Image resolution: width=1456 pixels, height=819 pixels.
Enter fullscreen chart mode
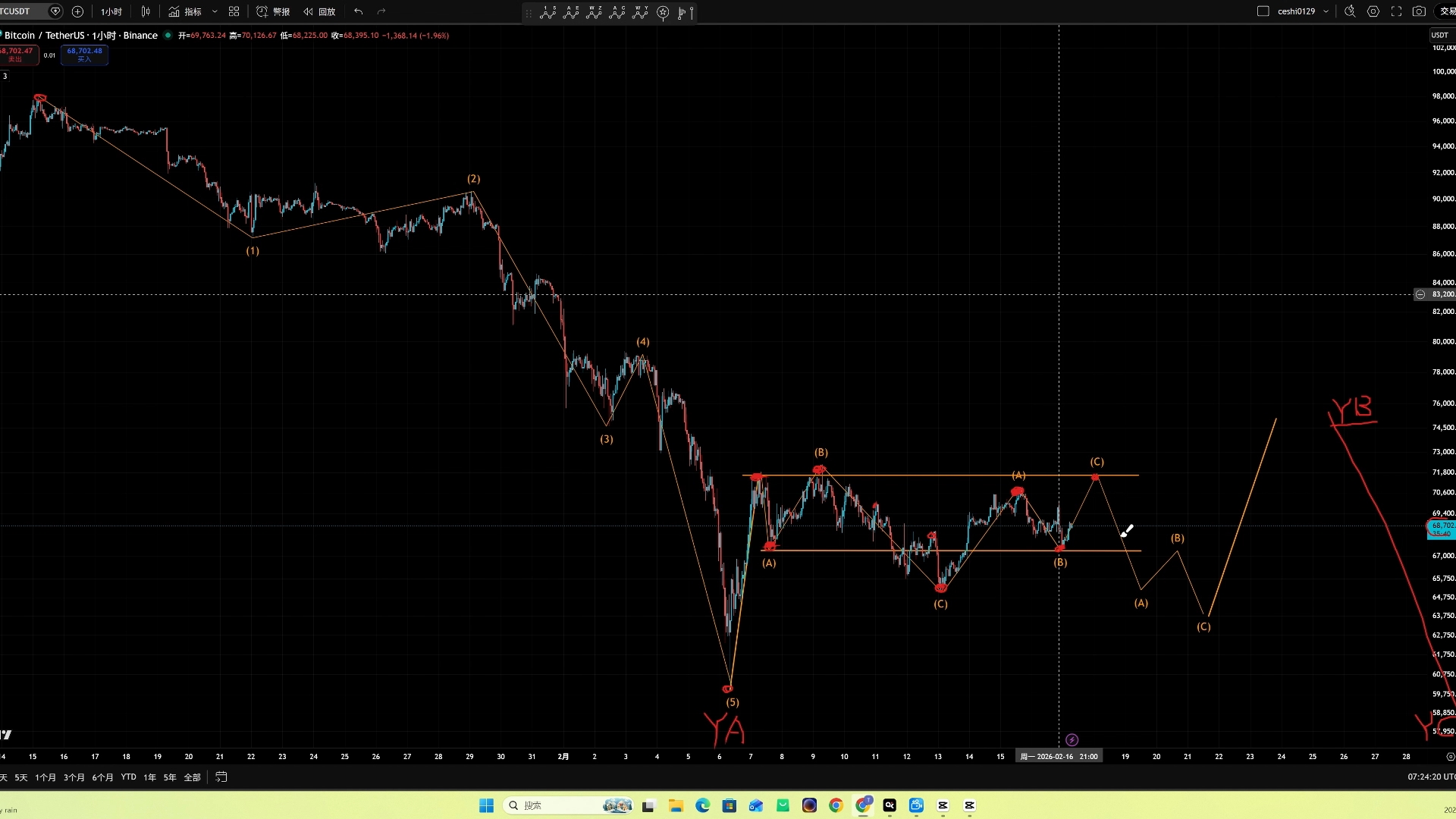pyautogui.click(x=1396, y=11)
